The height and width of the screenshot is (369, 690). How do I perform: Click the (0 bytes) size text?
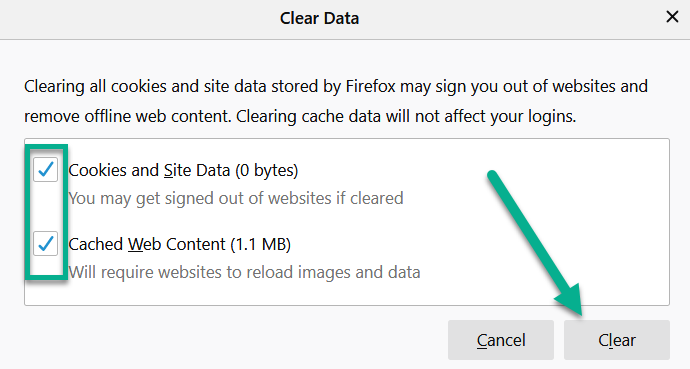point(267,170)
